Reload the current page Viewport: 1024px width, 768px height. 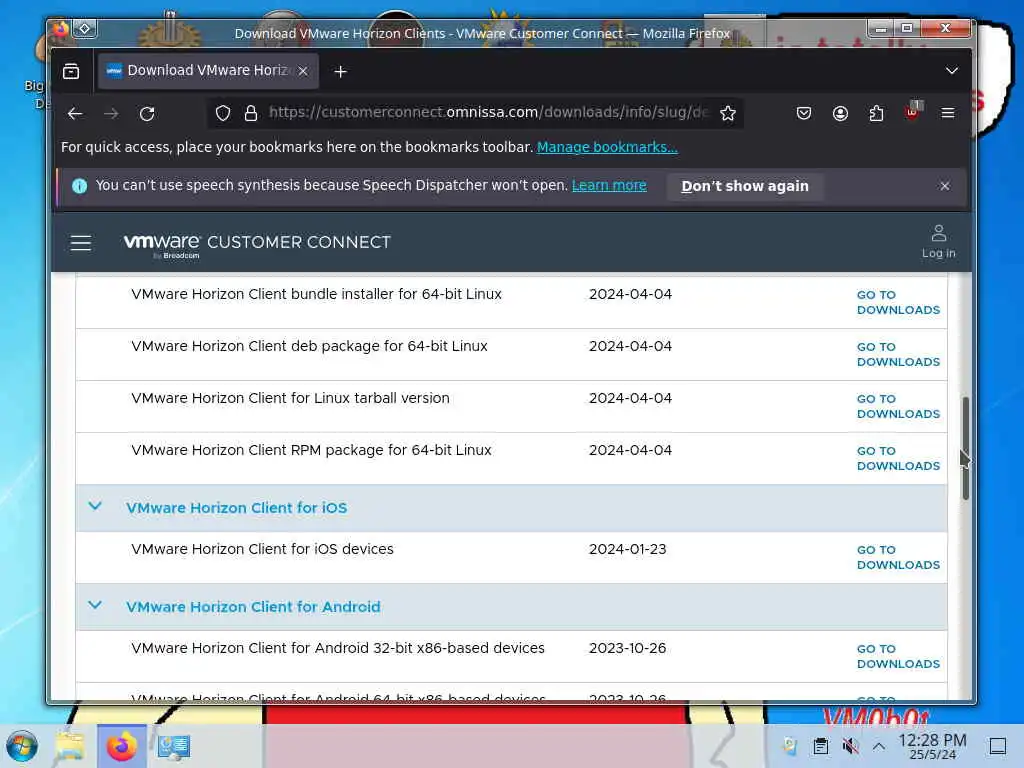147,114
